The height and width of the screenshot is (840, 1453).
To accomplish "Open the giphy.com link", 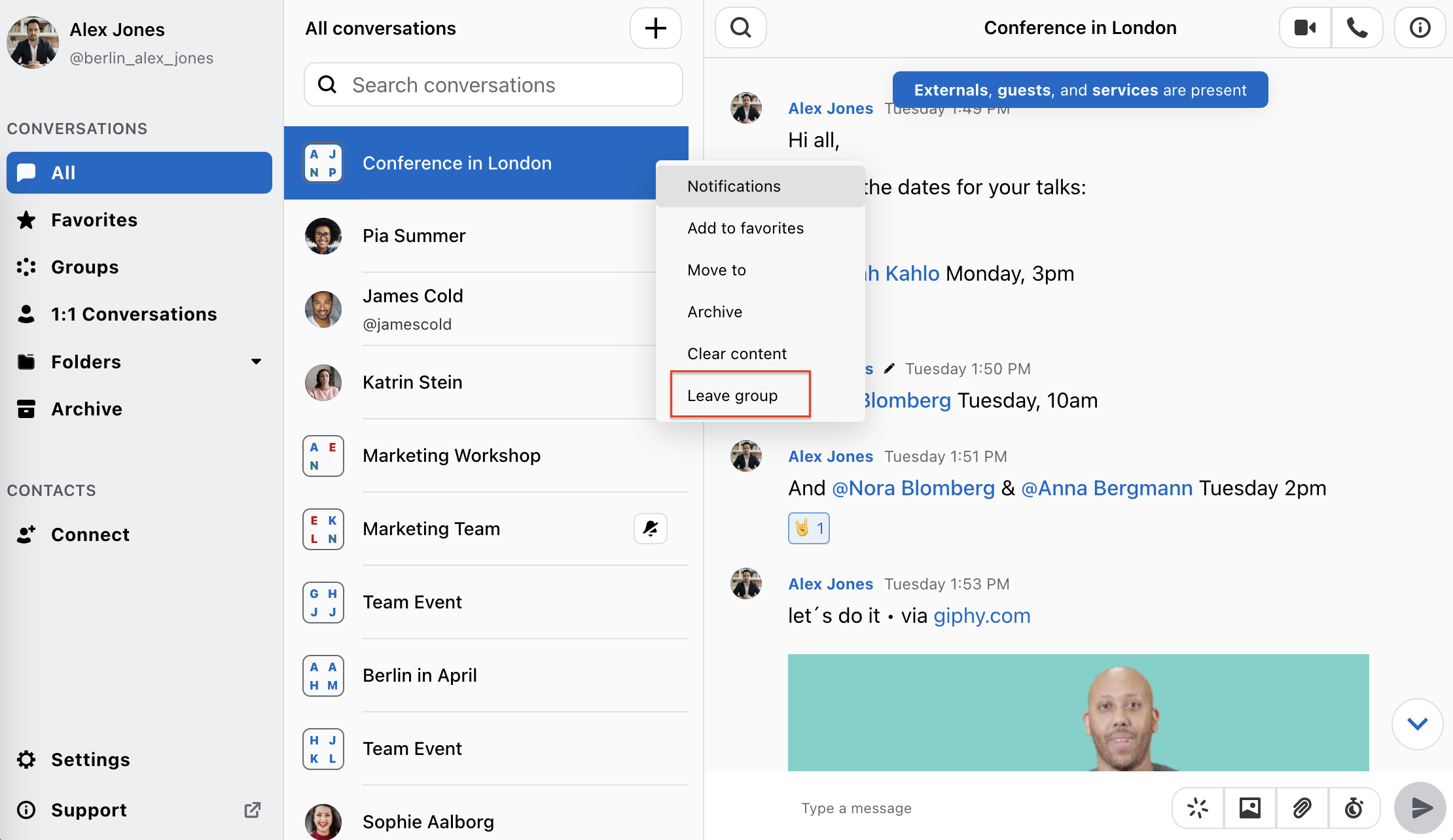I will click(982, 616).
